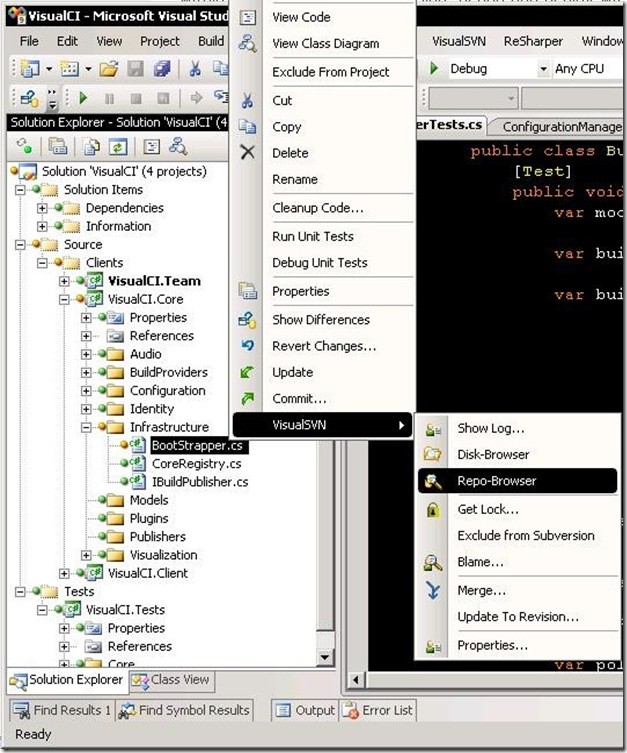Open the New Project icon dropdown arrow
The height and width of the screenshot is (753, 627).
pos(48,69)
